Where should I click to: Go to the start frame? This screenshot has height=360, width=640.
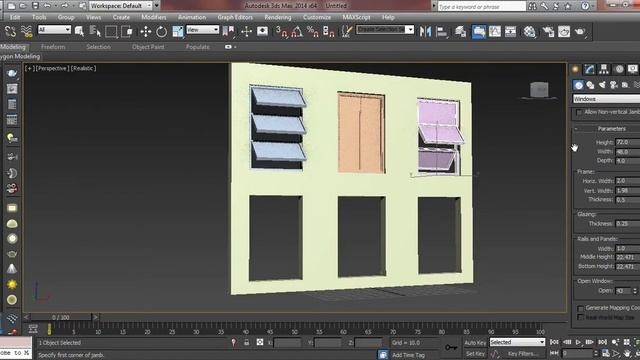[x=554, y=342]
